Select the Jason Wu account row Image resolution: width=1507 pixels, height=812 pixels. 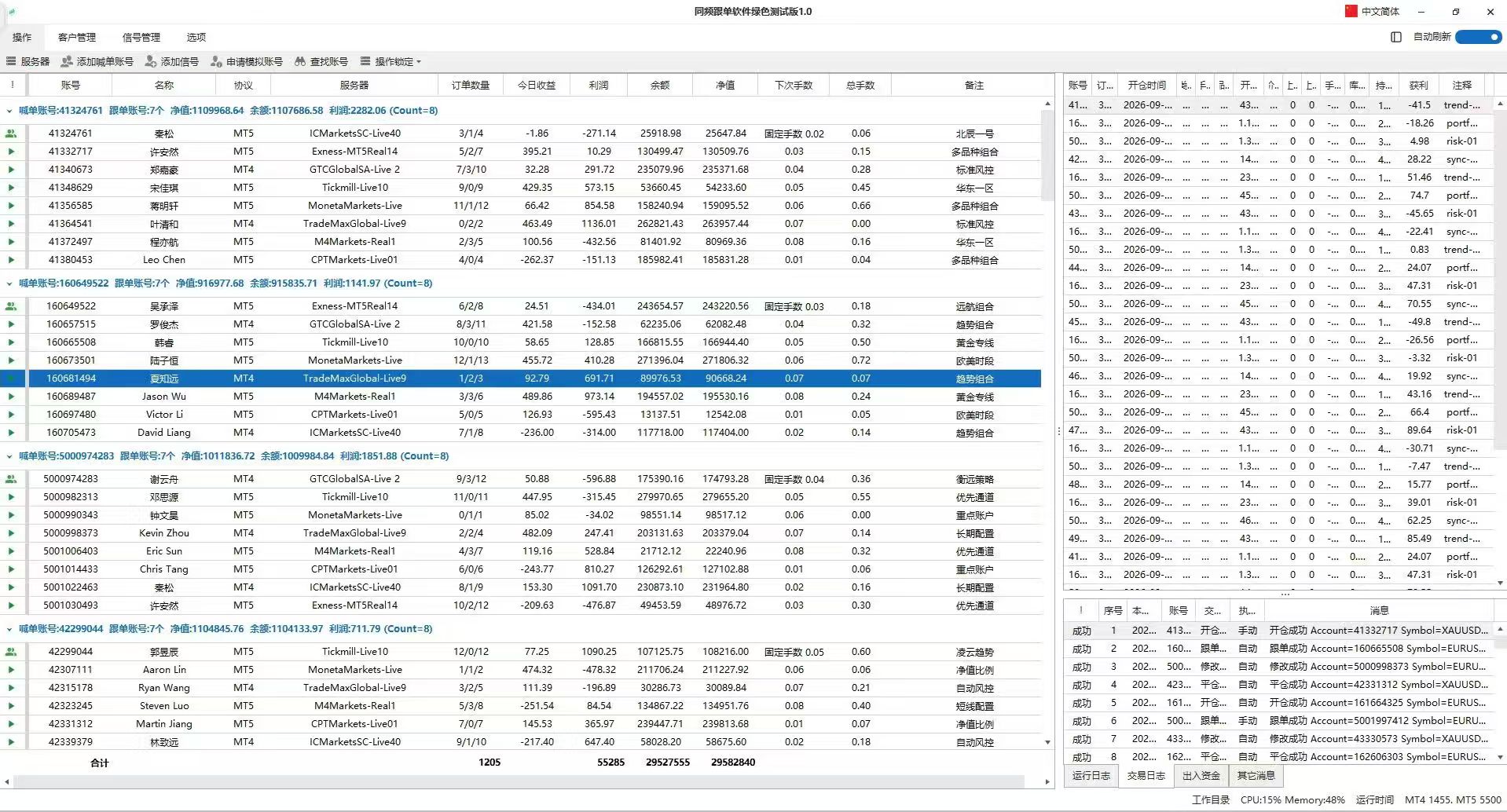point(521,397)
